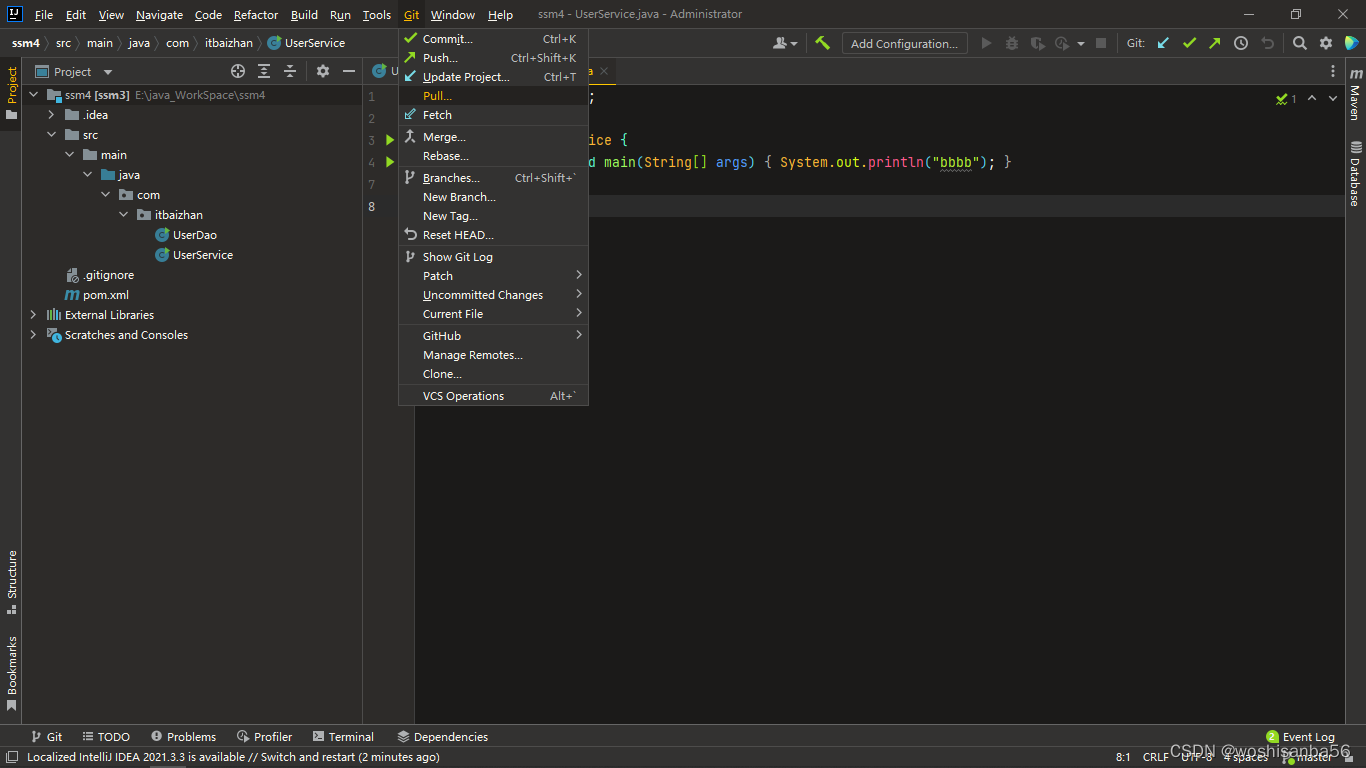Collapse the com package
Viewport: 1366px width, 768px height.
[105, 195]
